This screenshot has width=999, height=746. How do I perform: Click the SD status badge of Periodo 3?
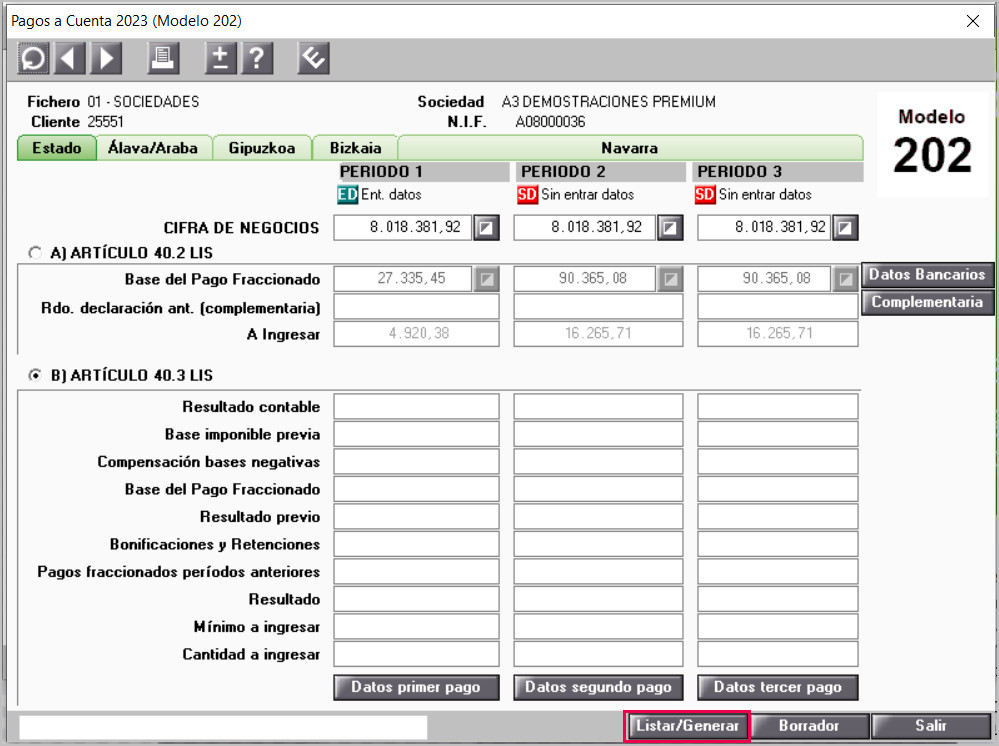pyautogui.click(x=705, y=195)
